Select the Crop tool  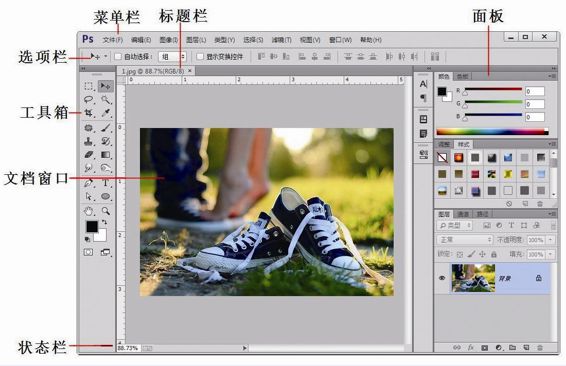pos(89,113)
